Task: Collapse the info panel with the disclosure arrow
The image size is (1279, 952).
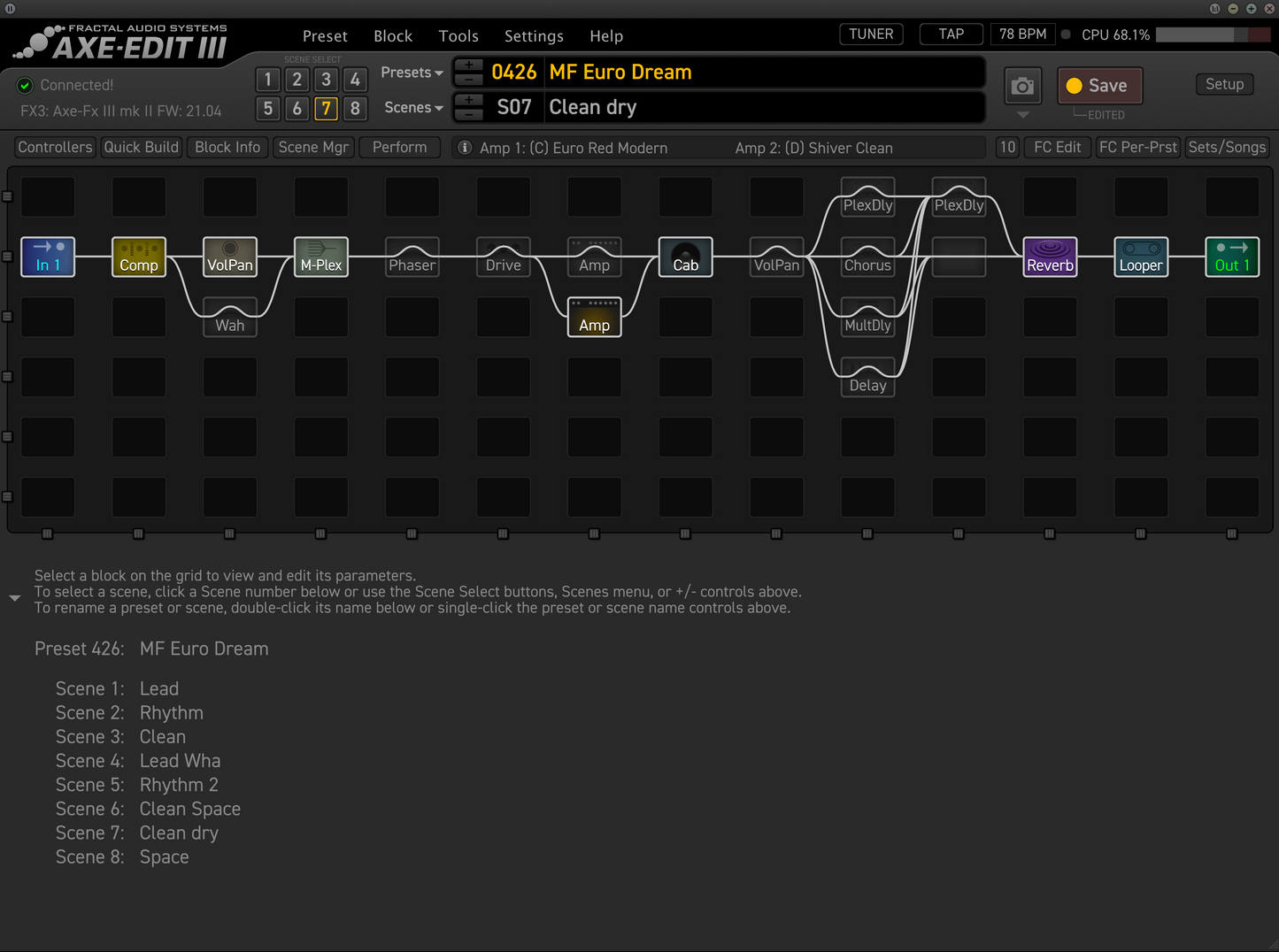Action: point(14,597)
